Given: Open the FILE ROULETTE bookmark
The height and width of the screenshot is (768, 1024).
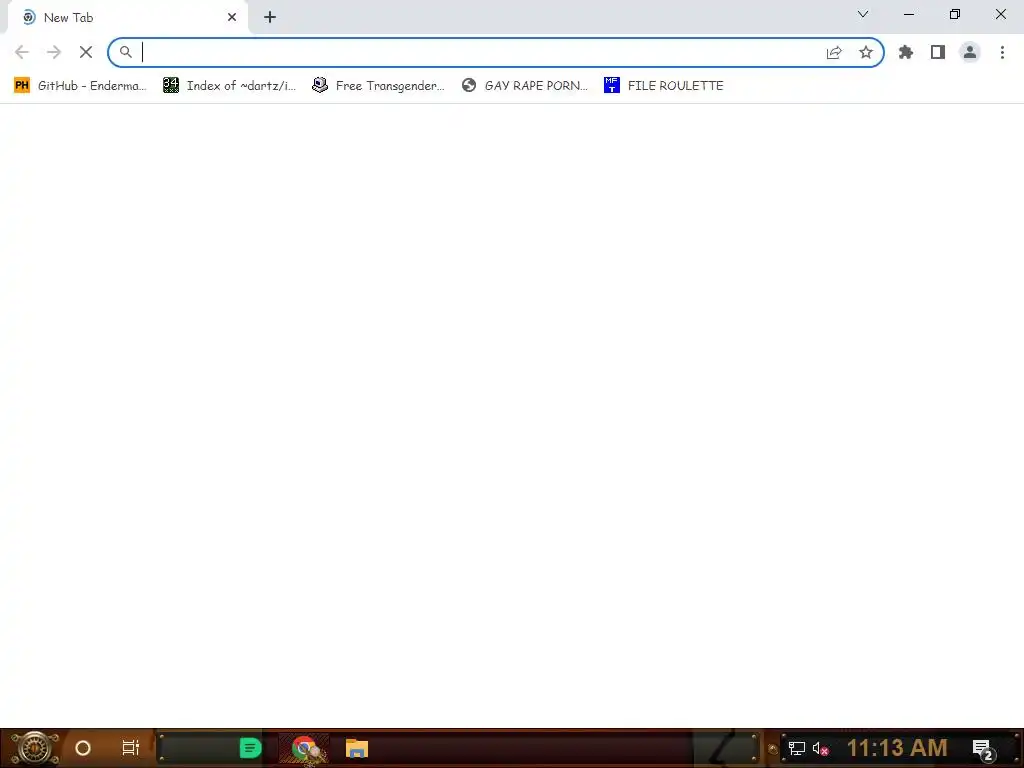Looking at the screenshot, I should [x=664, y=86].
